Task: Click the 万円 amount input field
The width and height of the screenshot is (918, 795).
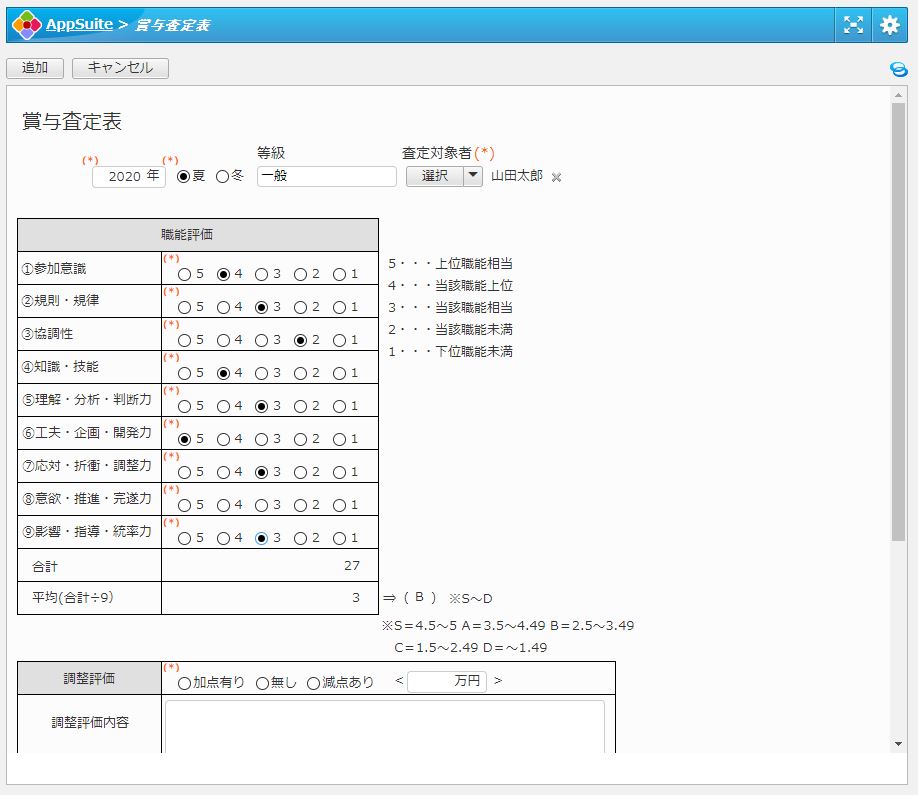Action: 445,682
